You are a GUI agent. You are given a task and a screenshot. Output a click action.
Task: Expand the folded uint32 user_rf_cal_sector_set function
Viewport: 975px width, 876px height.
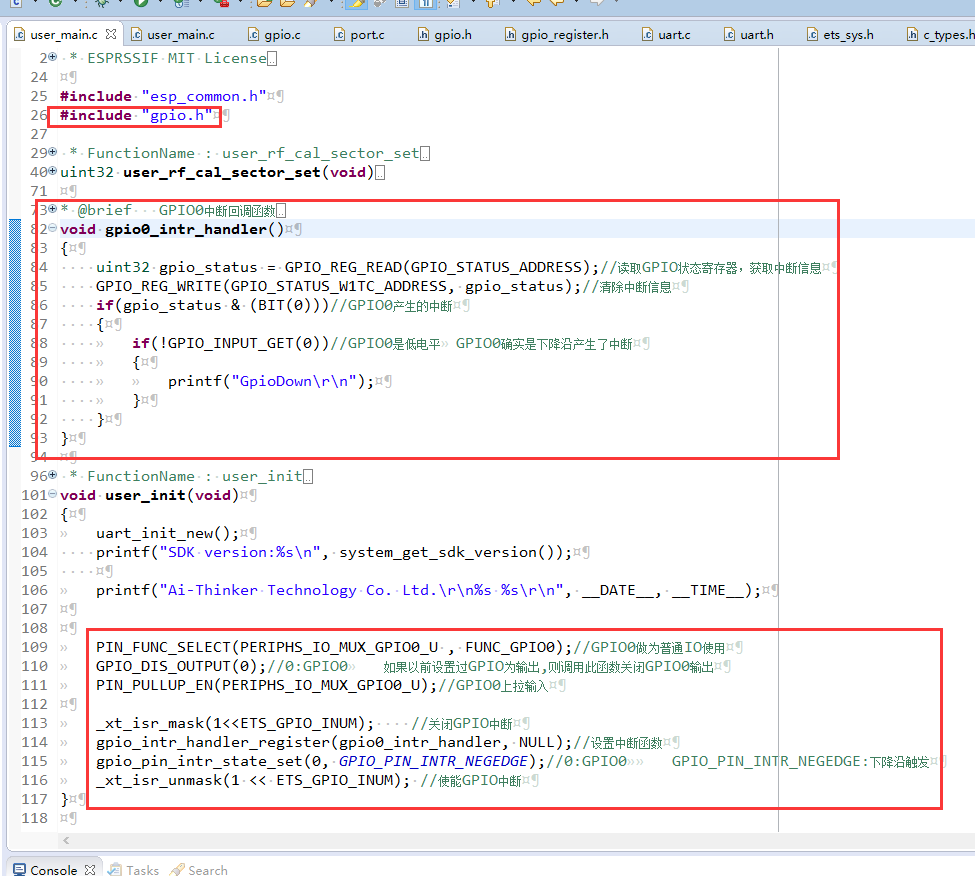(53, 171)
